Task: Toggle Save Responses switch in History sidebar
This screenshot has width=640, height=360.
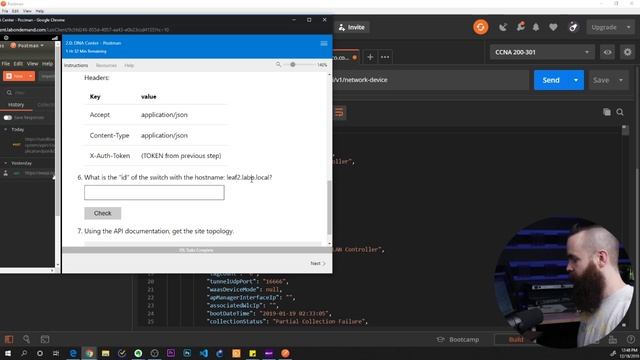Action: tap(8, 118)
